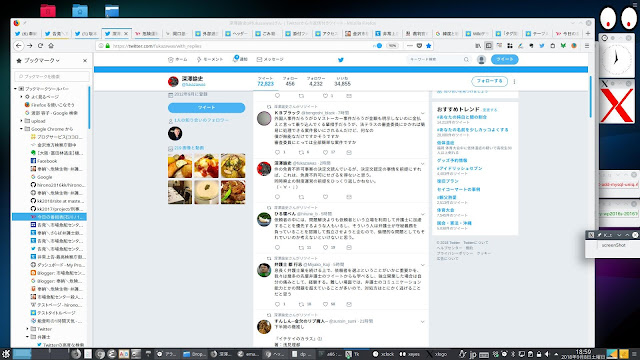Click the xeyes item in taskbar
Screen dimensions: 640x360
click(x=410, y=354)
